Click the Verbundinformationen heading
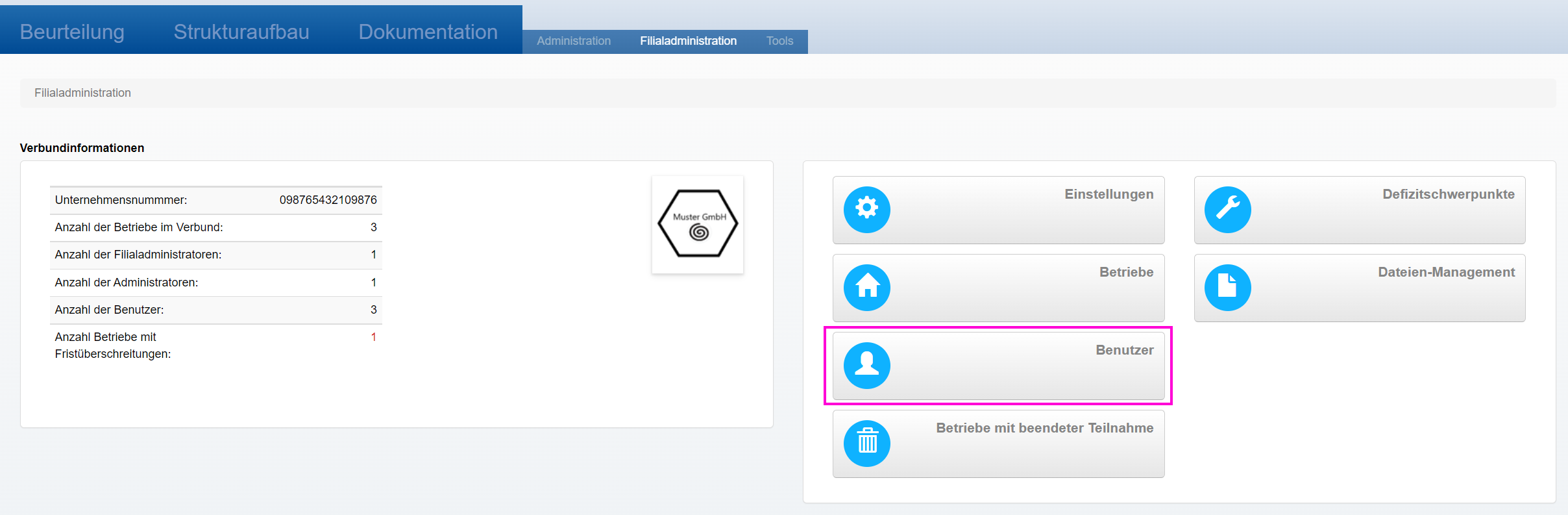Image resolution: width=1568 pixels, height=515 pixels. [82, 148]
